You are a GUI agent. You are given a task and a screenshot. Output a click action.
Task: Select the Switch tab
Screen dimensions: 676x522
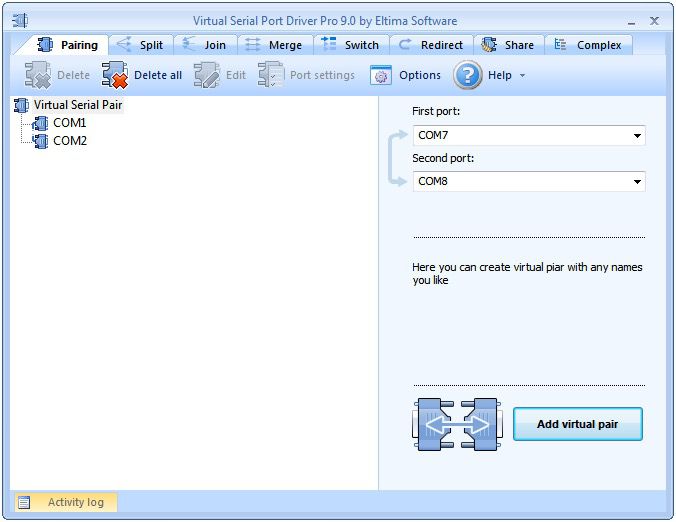tap(351, 45)
